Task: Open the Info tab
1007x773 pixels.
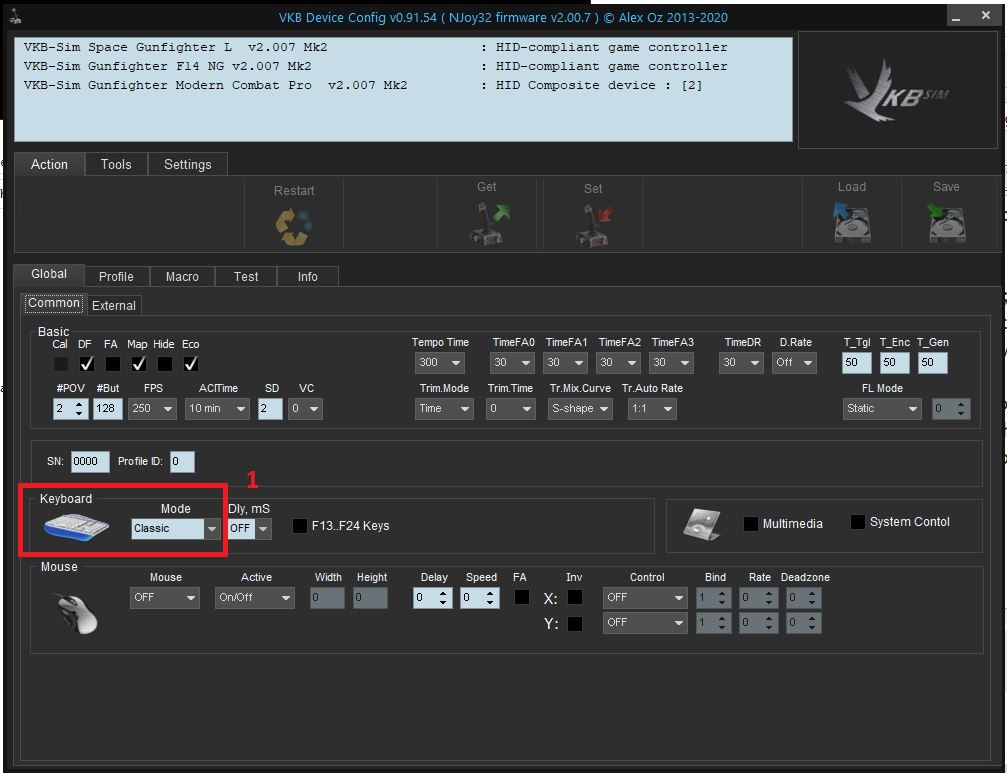Action: coord(308,277)
